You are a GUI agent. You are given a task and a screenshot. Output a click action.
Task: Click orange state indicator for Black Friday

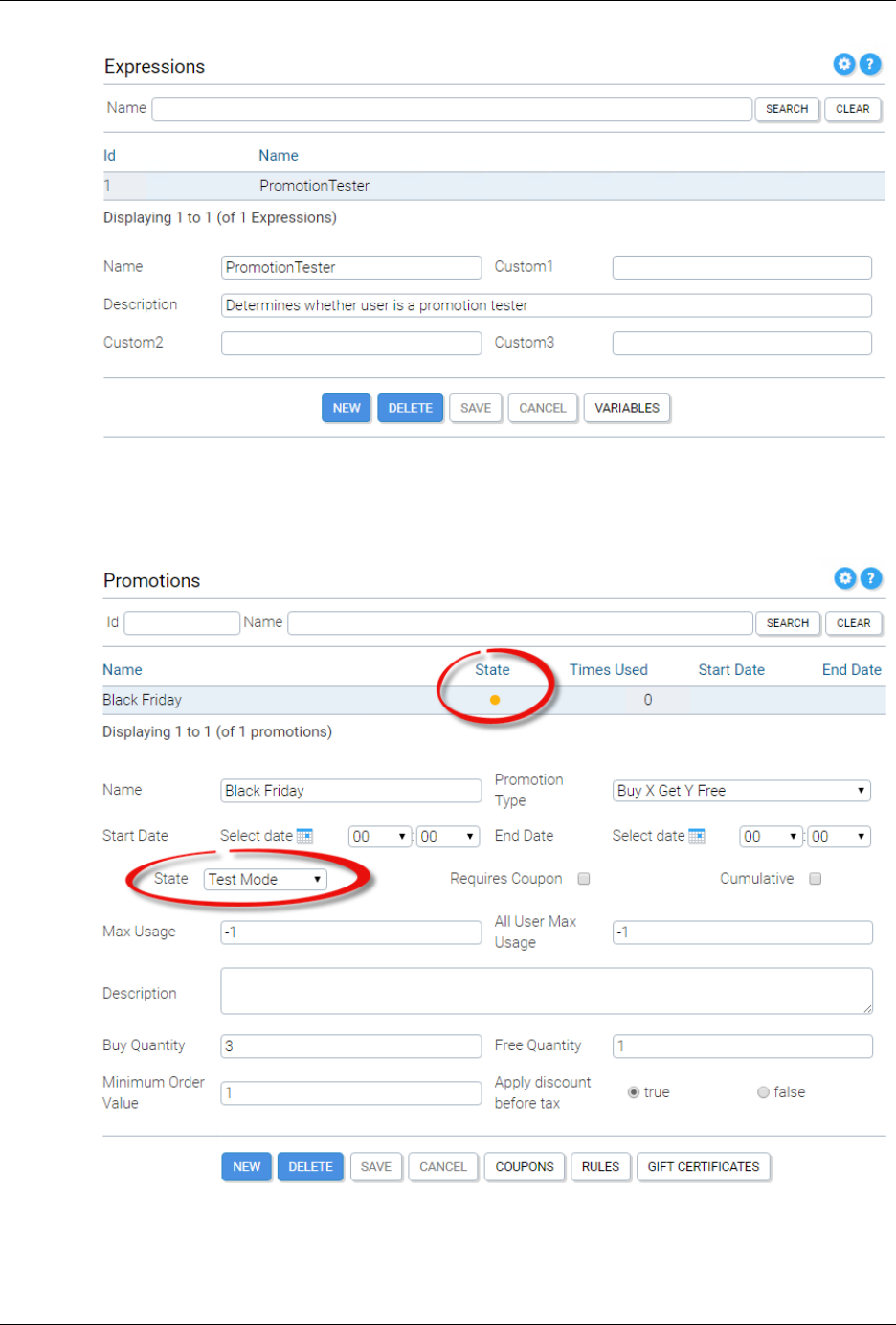pyautogui.click(x=495, y=700)
